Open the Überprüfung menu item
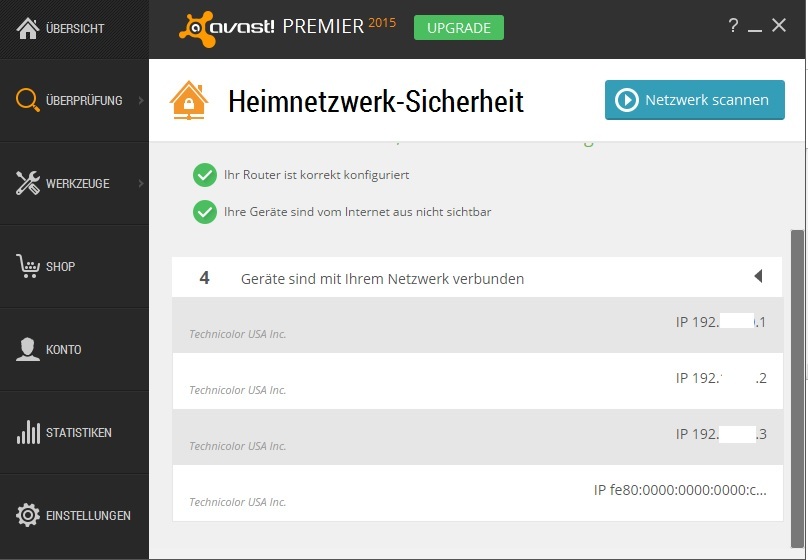The height and width of the screenshot is (560, 808). (x=74, y=100)
